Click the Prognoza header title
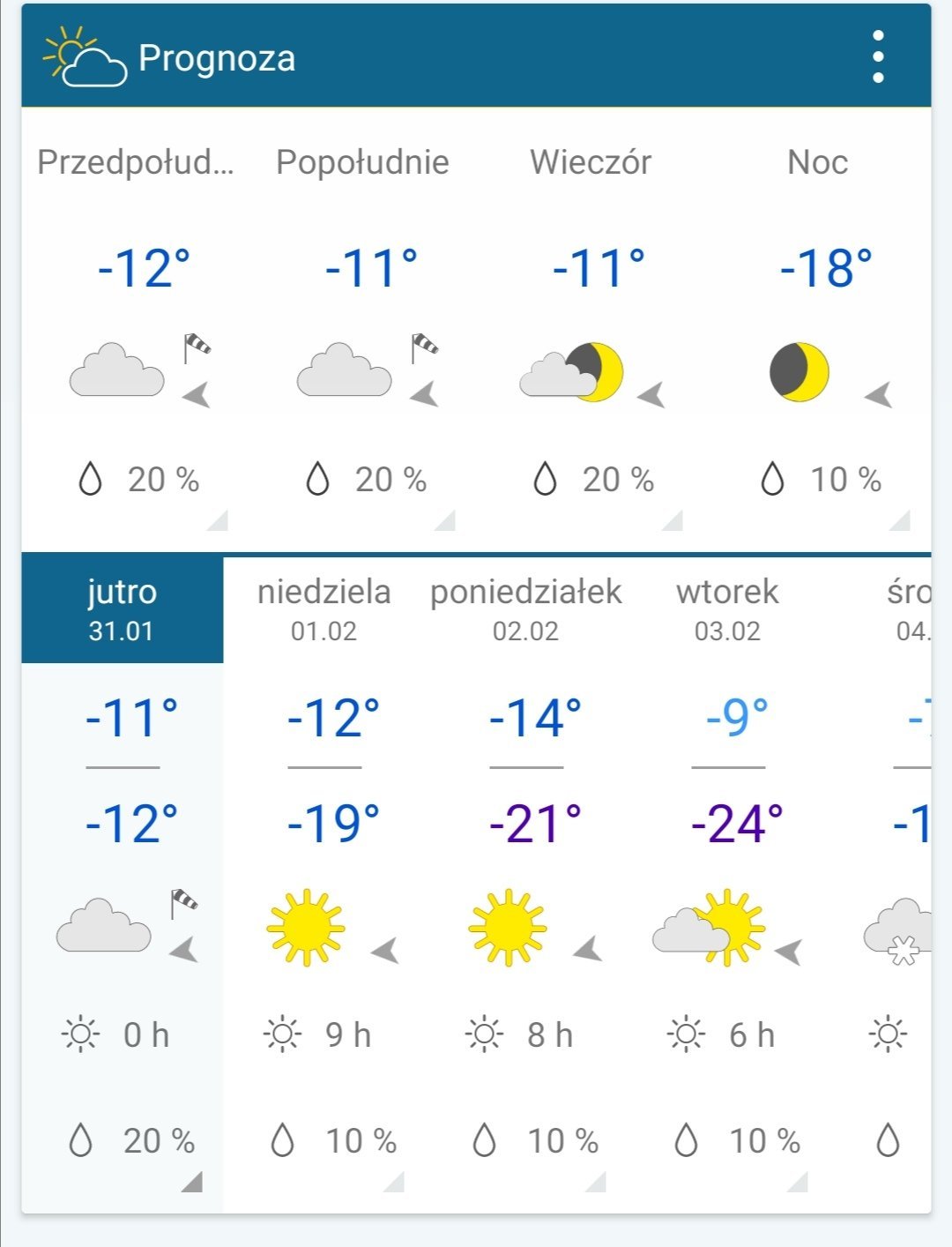This screenshot has height=1247, width=952. coord(217,58)
